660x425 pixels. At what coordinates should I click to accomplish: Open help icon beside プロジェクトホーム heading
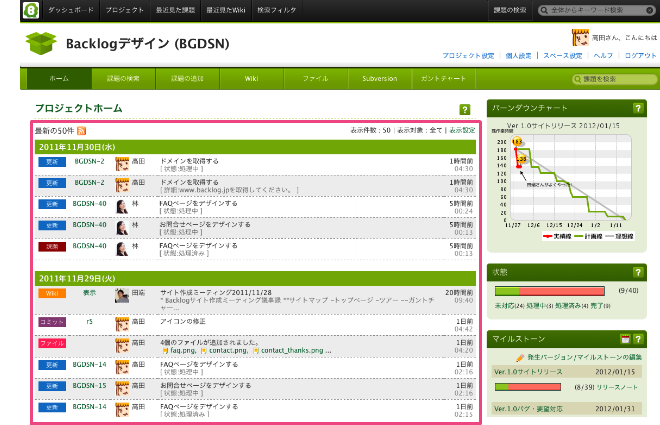click(x=465, y=110)
